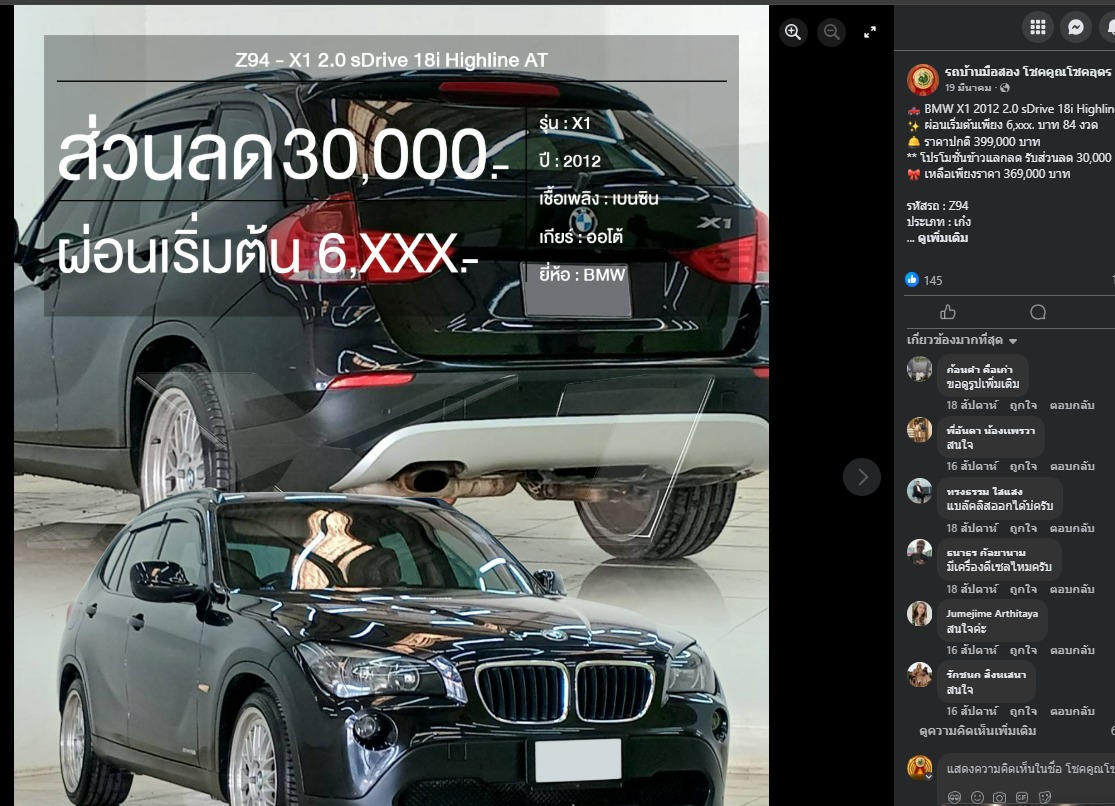
Task: Open ก้อนคำ คือเก่า profile name
Action: (979, 369)
